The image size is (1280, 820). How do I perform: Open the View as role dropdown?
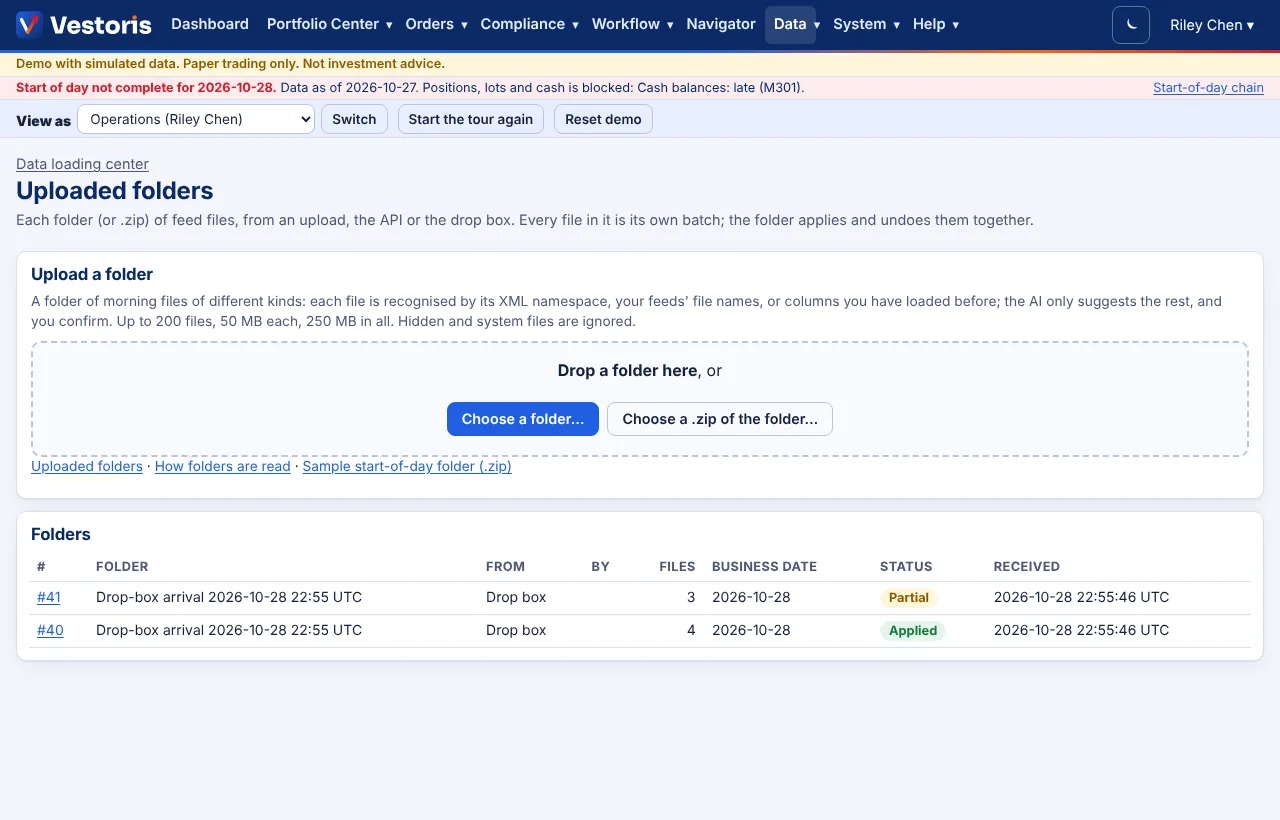[196, 119]
